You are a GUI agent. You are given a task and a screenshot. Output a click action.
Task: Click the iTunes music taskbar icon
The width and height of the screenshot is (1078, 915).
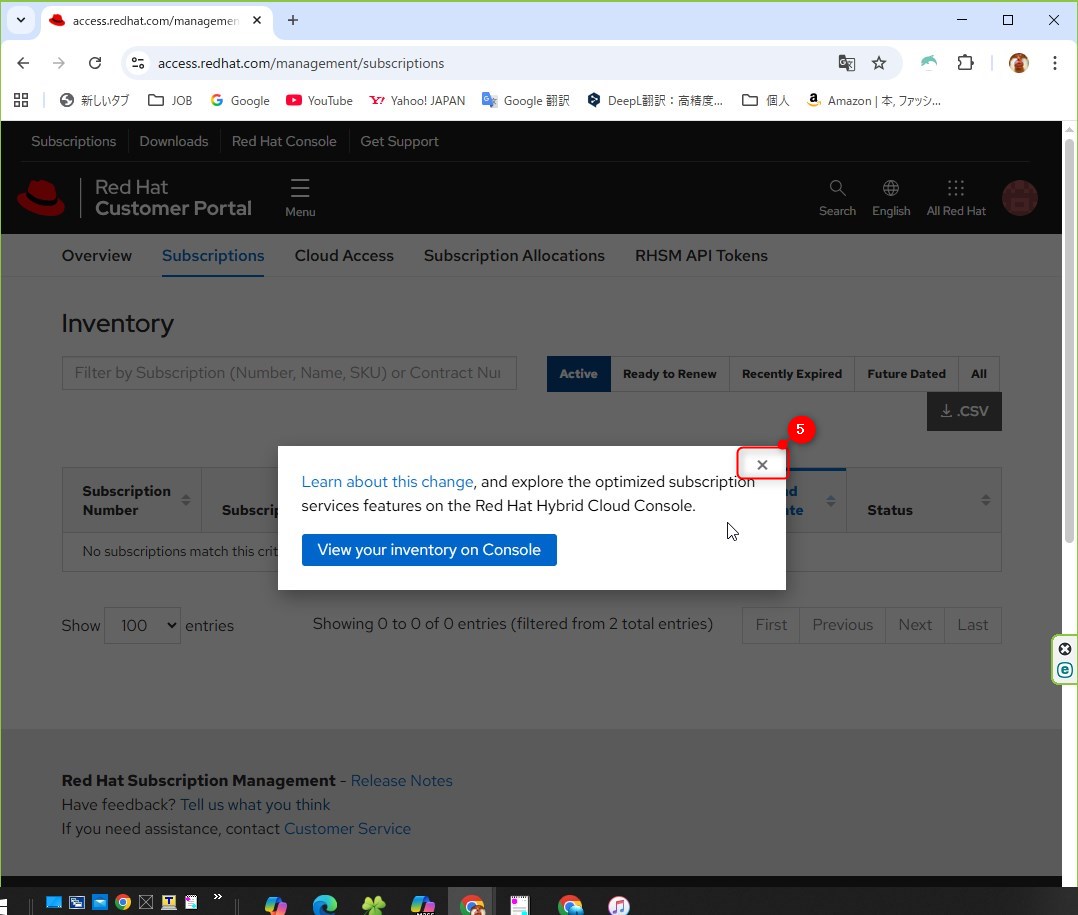coord(619,904)
